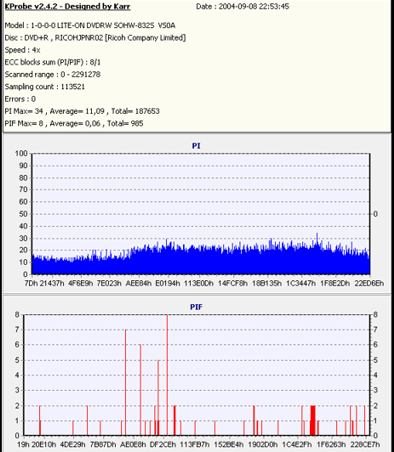Viewport: 394px width, 452px height.
Task: Click the PI chart title
Action: pyautogui.click(x=196, y=146)
